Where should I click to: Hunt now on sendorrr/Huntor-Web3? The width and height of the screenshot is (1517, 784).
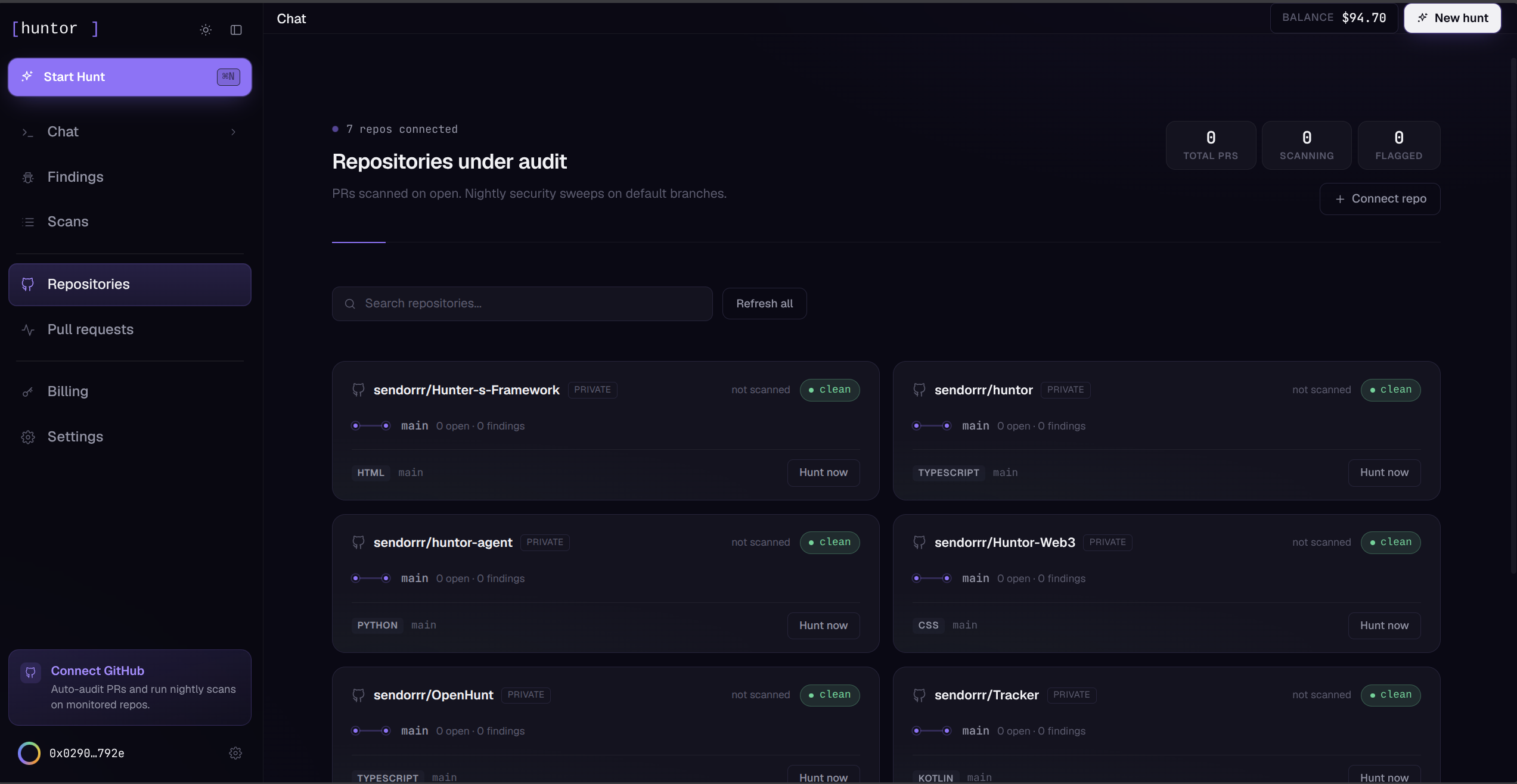(x=1384, y=626)
